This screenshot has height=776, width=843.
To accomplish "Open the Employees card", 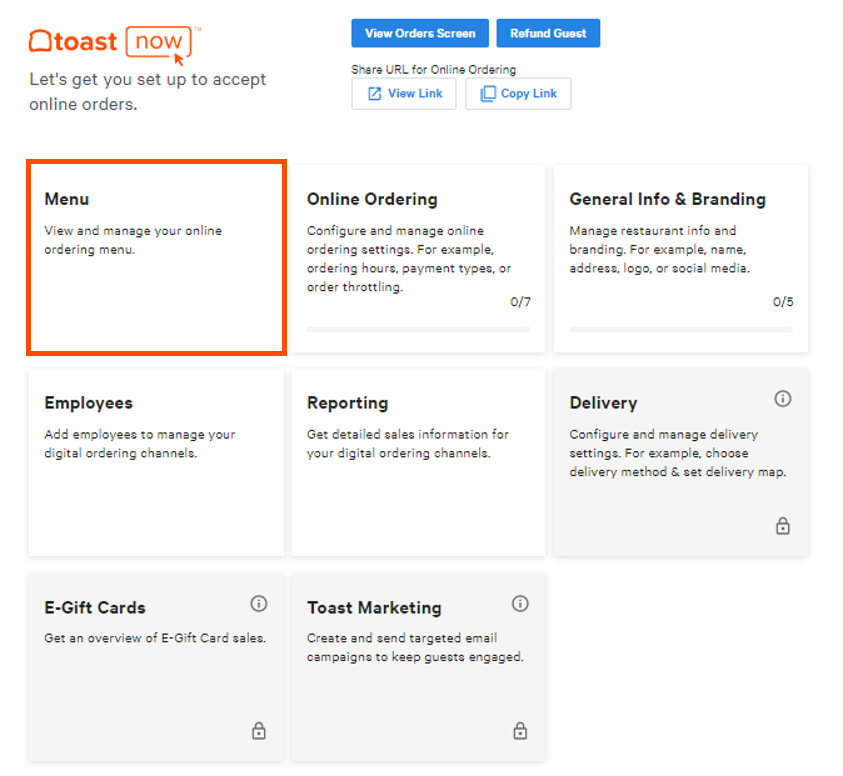I will (x=156, y=462).
